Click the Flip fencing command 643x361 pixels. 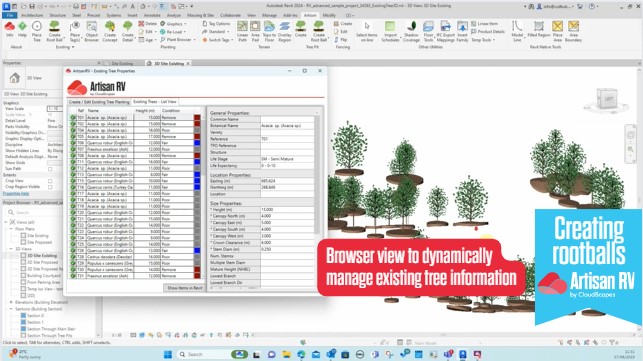click(x=341, y=40)
